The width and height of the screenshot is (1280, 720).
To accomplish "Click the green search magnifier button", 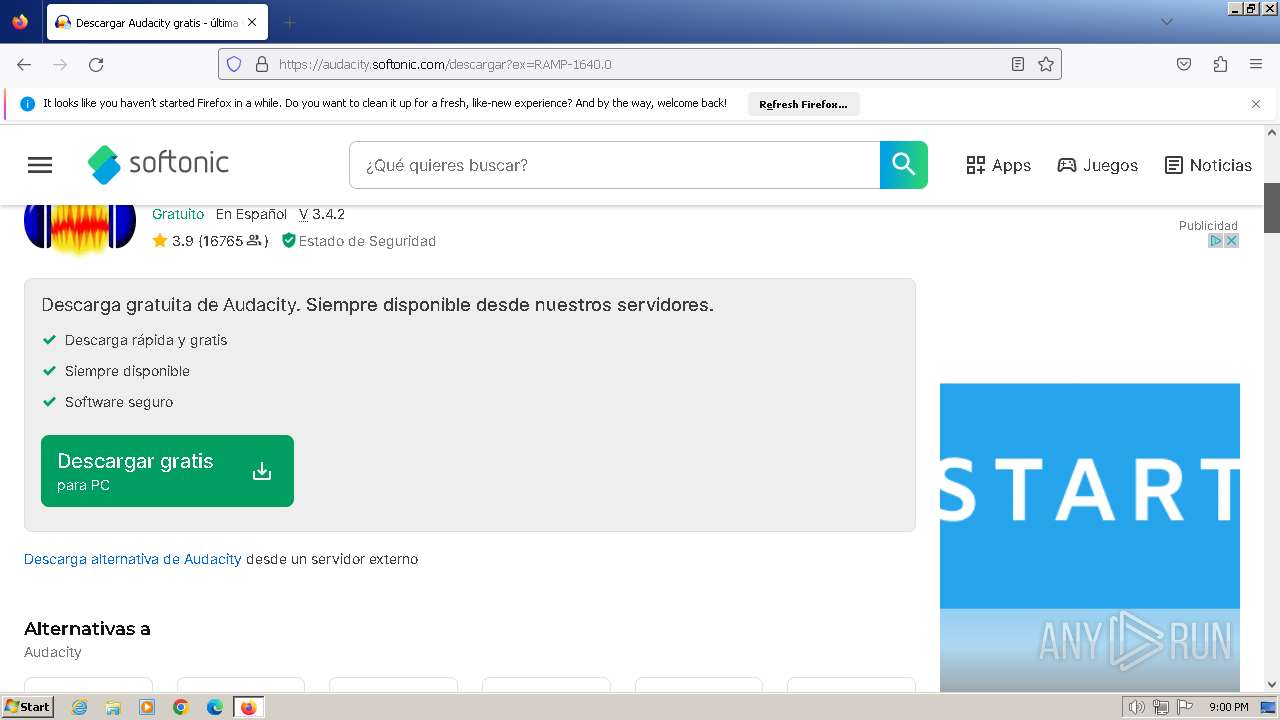I will click(904, 165).
